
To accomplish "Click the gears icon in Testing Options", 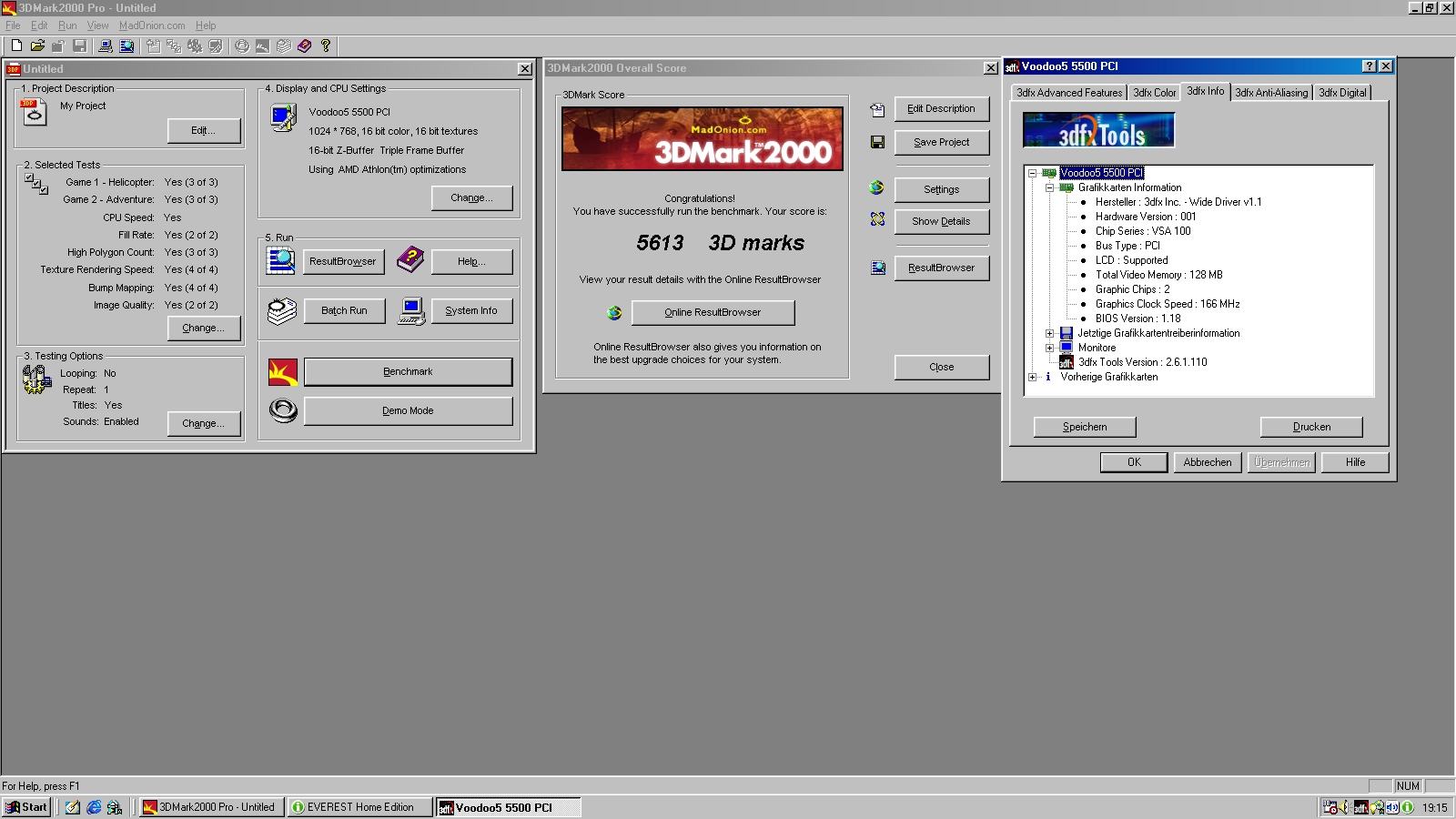I will click(36, 379).
